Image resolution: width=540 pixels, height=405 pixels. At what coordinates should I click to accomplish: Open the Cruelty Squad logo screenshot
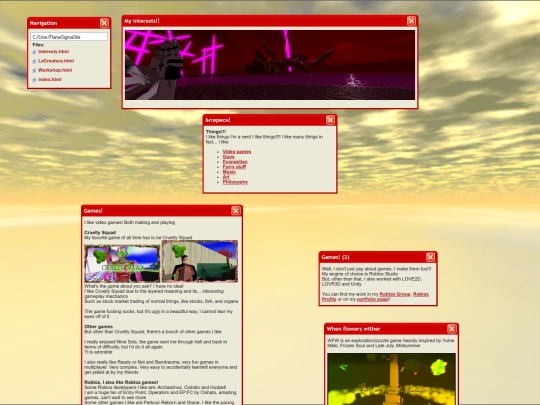122,264
